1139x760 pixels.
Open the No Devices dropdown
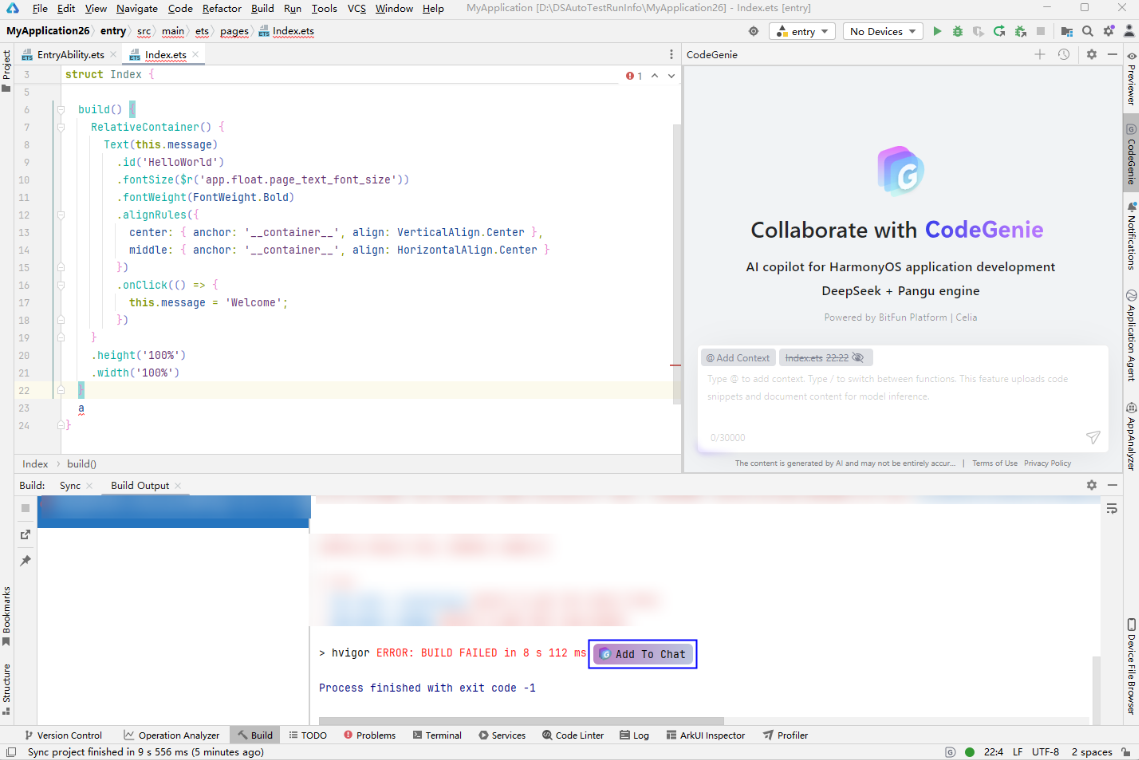pos(883,31)
